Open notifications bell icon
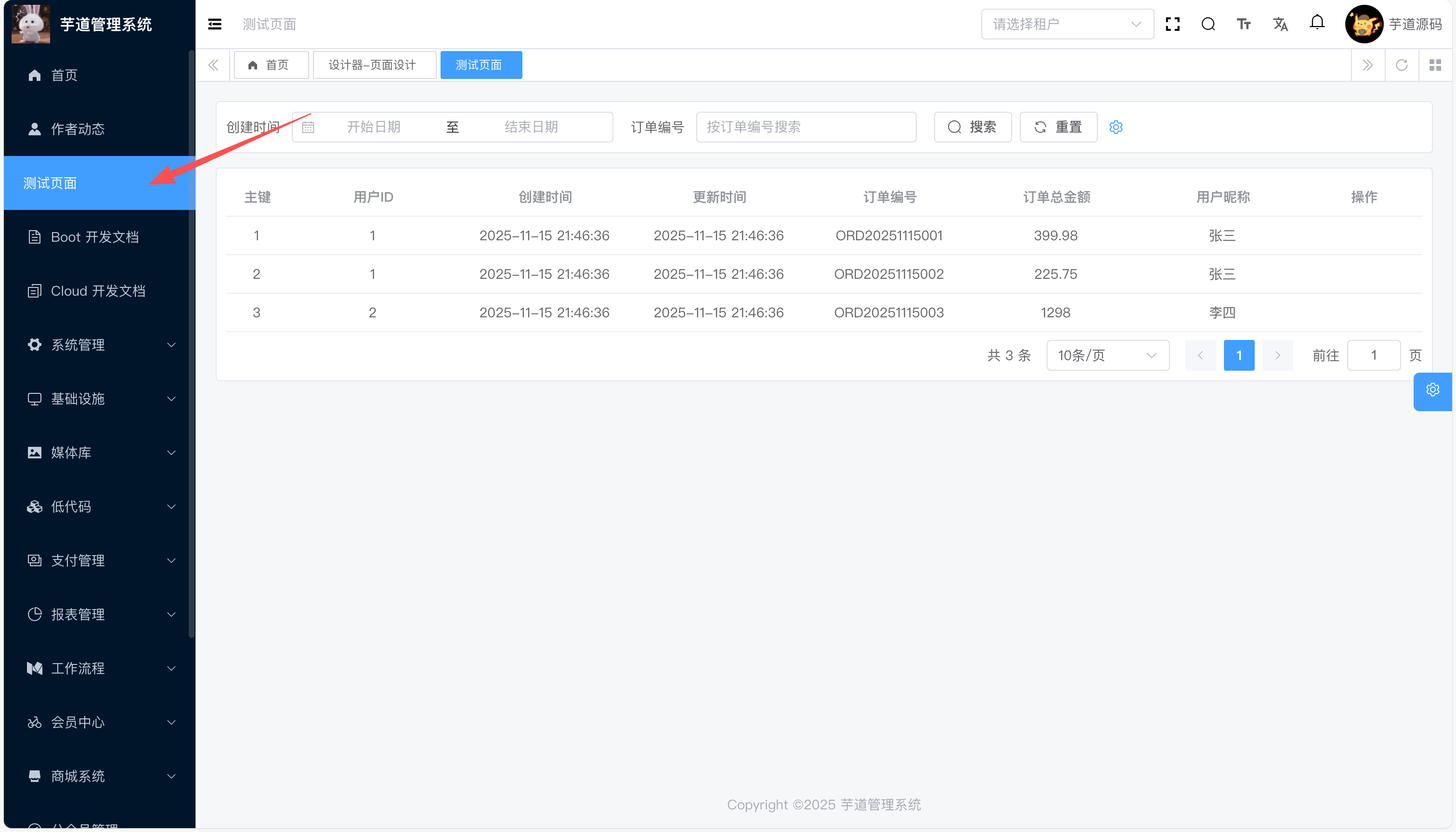The width and height of the screenshot is (1456, 832). point(1317,23)
